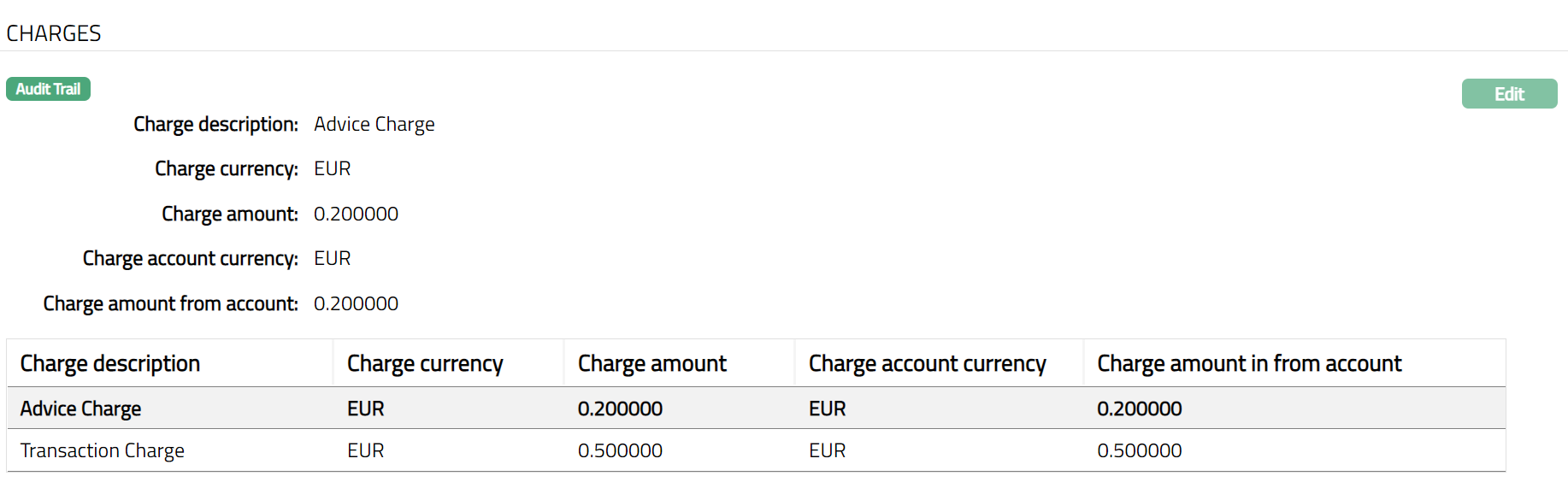The image size is (1568, 482).
Task: Click value beside Charge amount from account label
Action: point(356,303)
